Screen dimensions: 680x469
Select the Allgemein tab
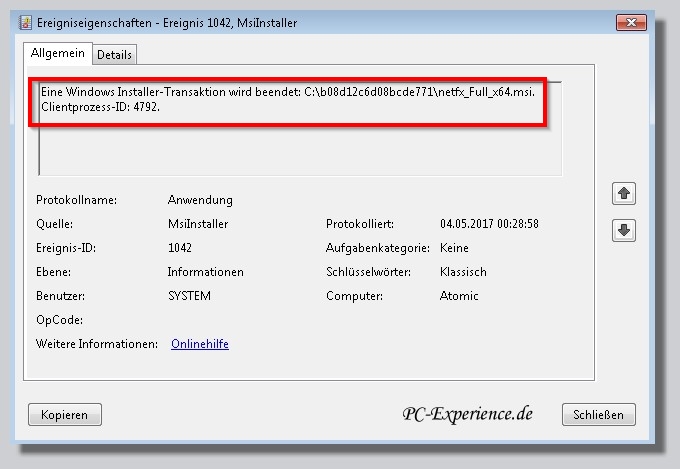(x=57, y=54)
